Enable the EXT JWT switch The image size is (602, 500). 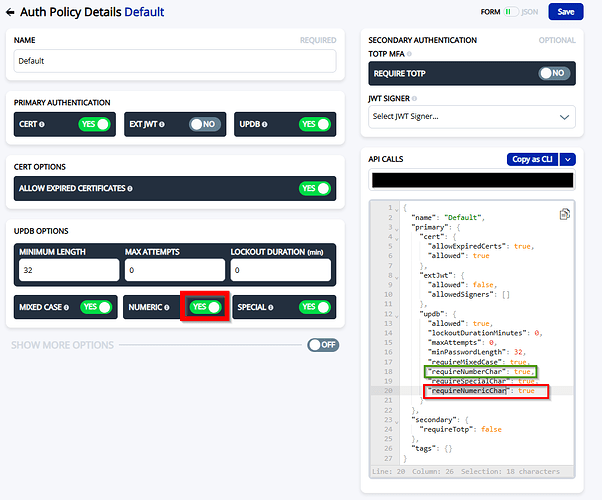coord(205,124)
